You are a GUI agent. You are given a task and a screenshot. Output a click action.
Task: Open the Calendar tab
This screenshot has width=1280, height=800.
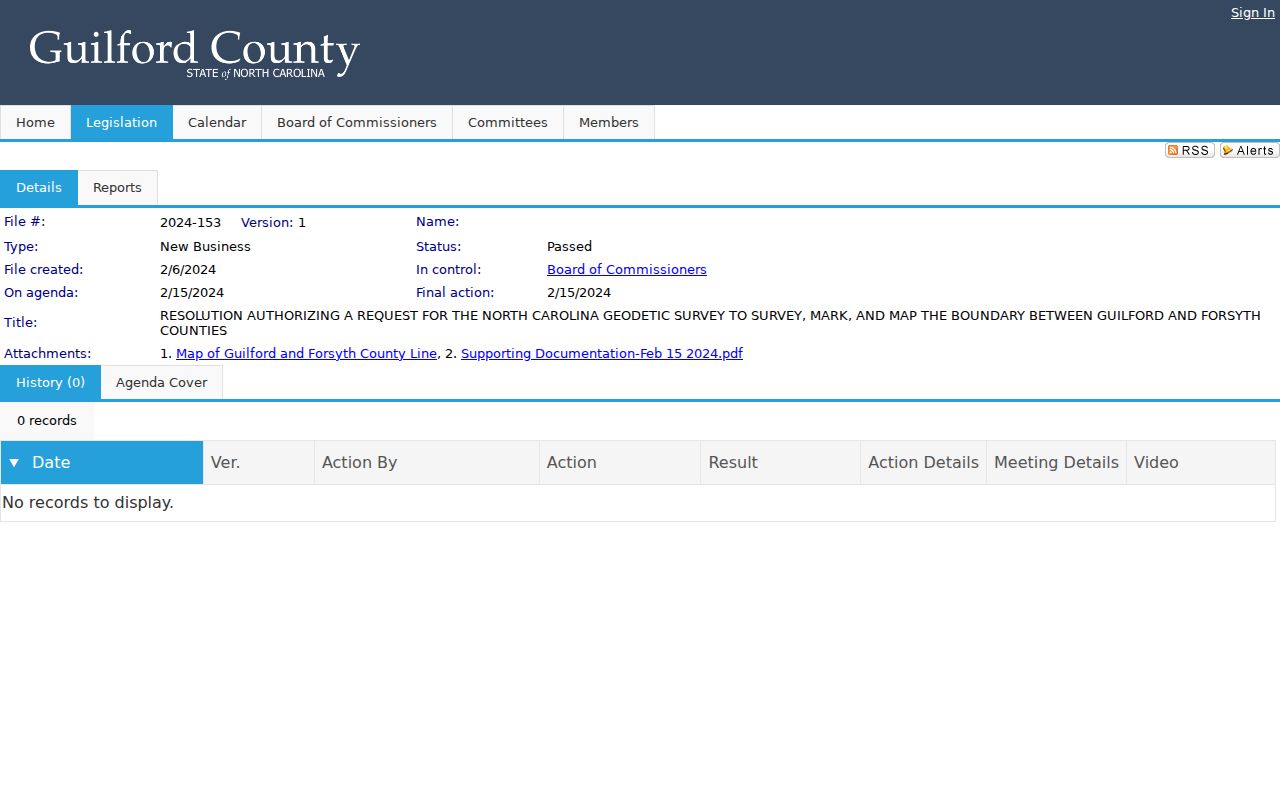click(217, 122)
